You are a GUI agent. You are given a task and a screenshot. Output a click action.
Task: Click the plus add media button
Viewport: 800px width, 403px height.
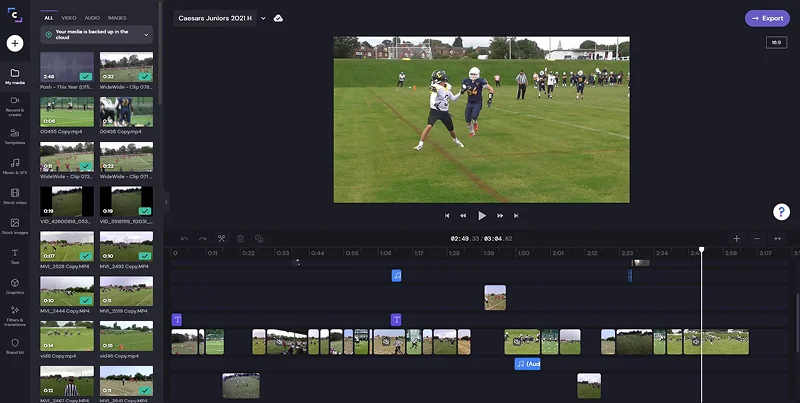tap(15, 43)
